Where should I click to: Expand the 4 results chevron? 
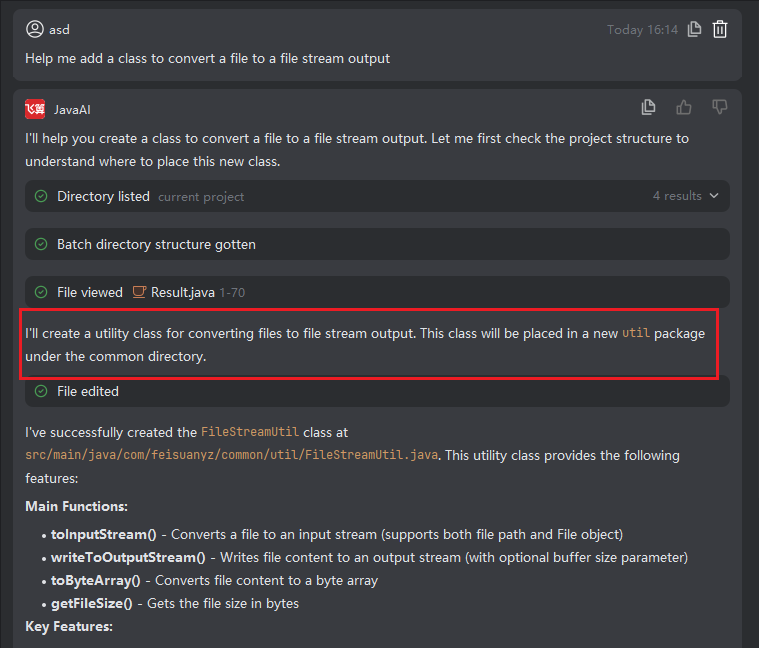point(714,196)
